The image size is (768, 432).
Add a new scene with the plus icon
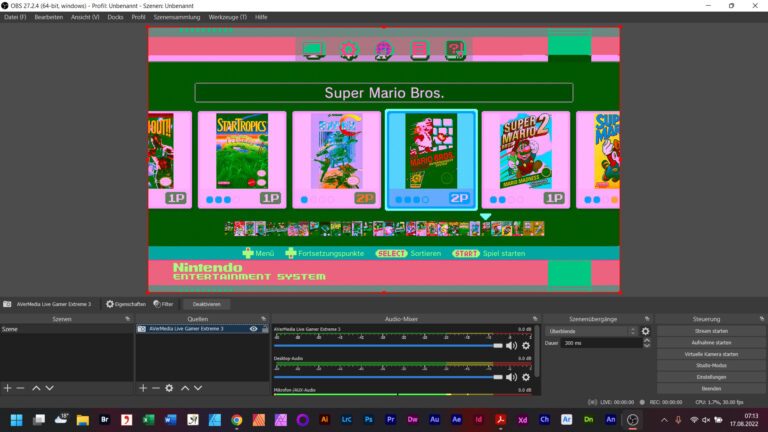[x=7, y=388]
